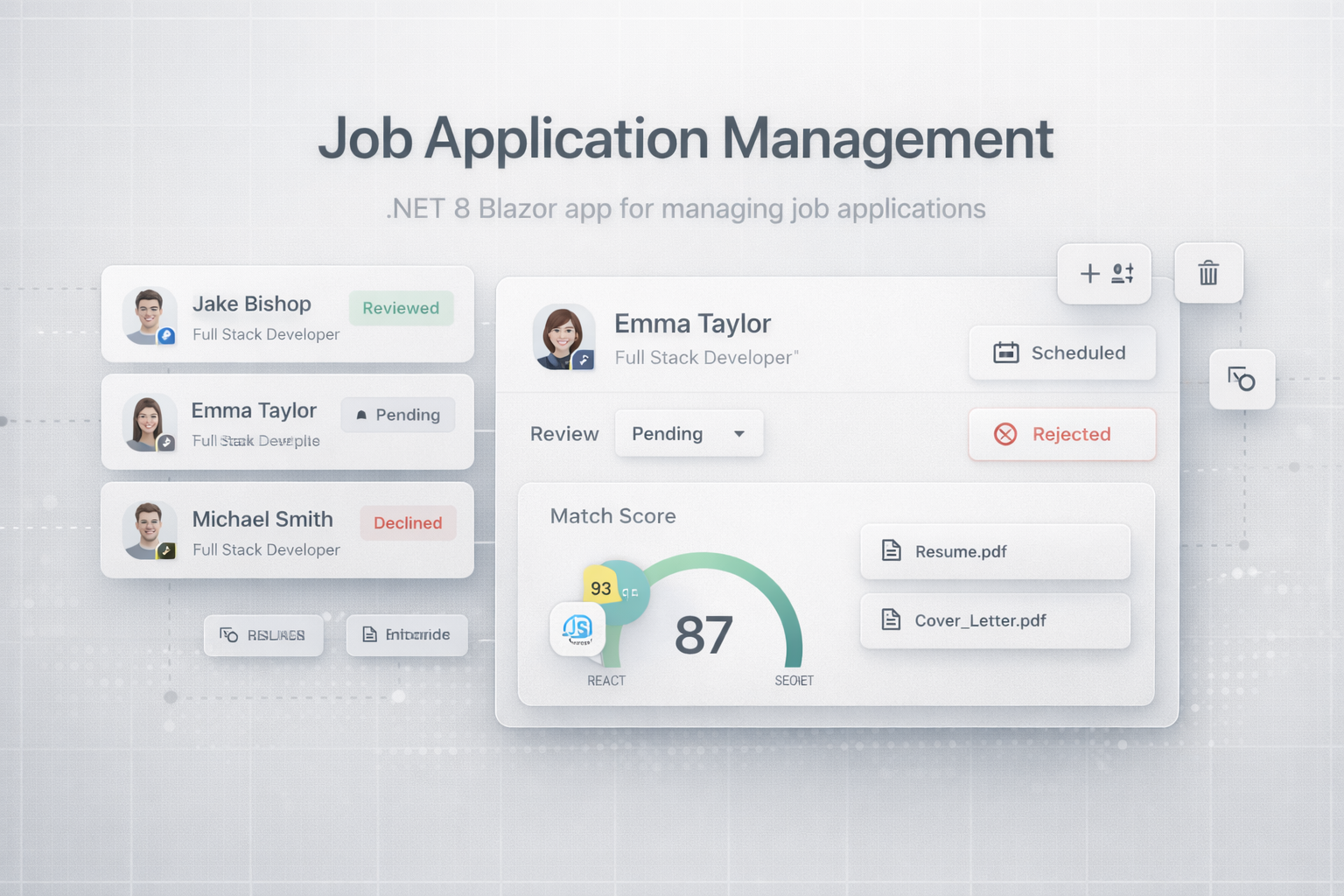Viewport: 1344px width, 896px height.
Task: Click the floating shapes icon button at right
Action: pos(1241,380)
